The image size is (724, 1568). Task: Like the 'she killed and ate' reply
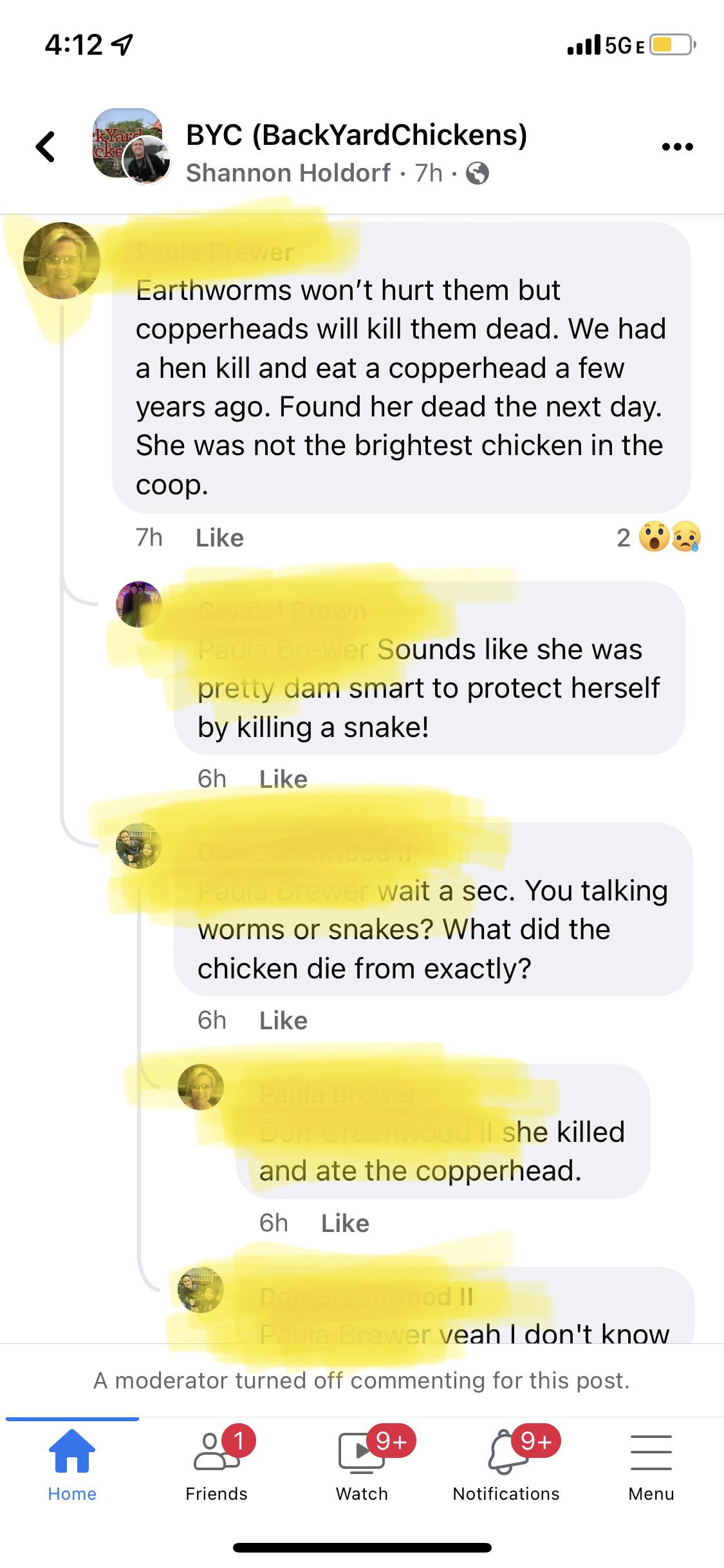click(345, 1223)
